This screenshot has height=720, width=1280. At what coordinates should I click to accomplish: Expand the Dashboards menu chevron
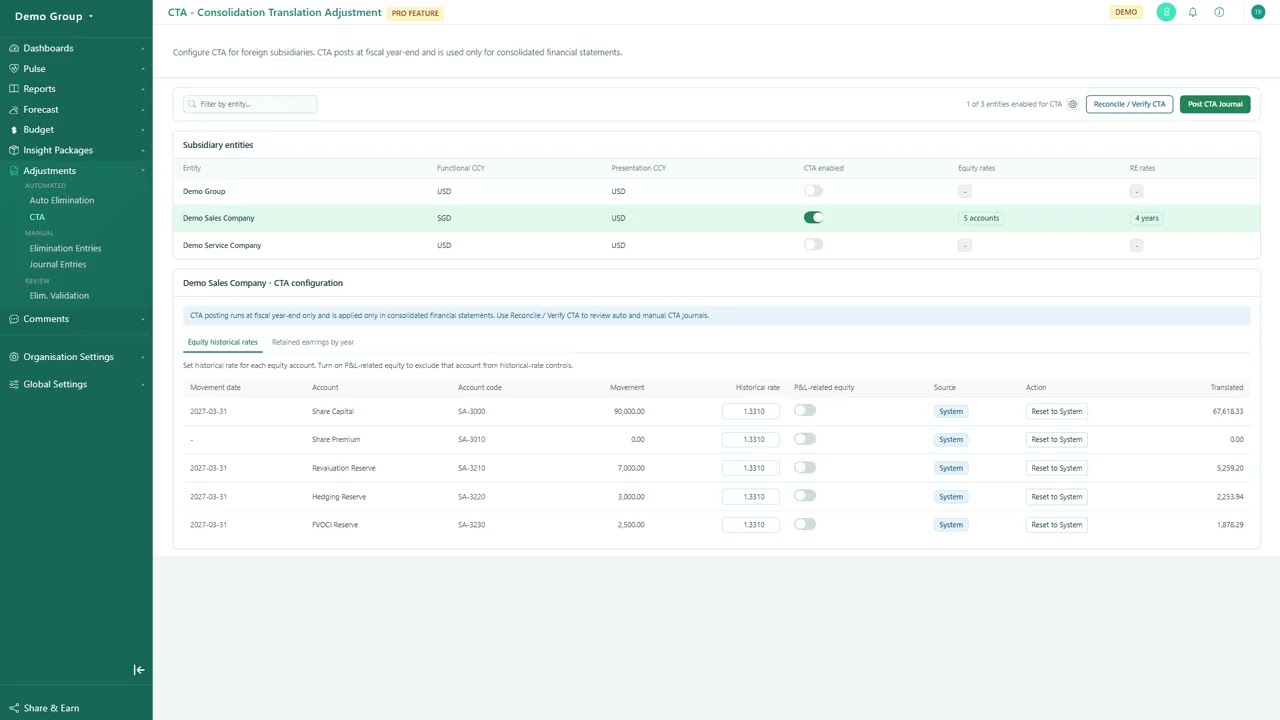pos(143,48)
